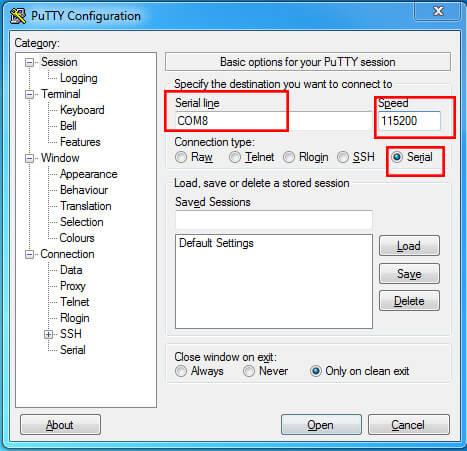Click the Speed field showing 115200

coord(409,120)
